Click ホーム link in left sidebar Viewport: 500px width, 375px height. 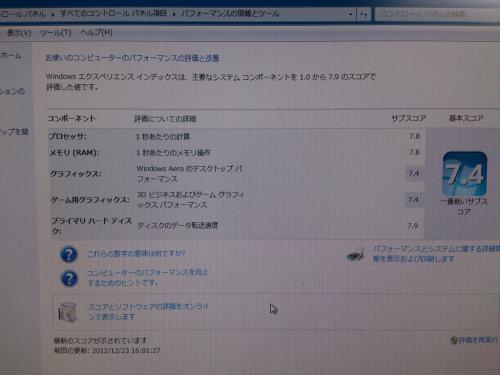pos(11,56)
